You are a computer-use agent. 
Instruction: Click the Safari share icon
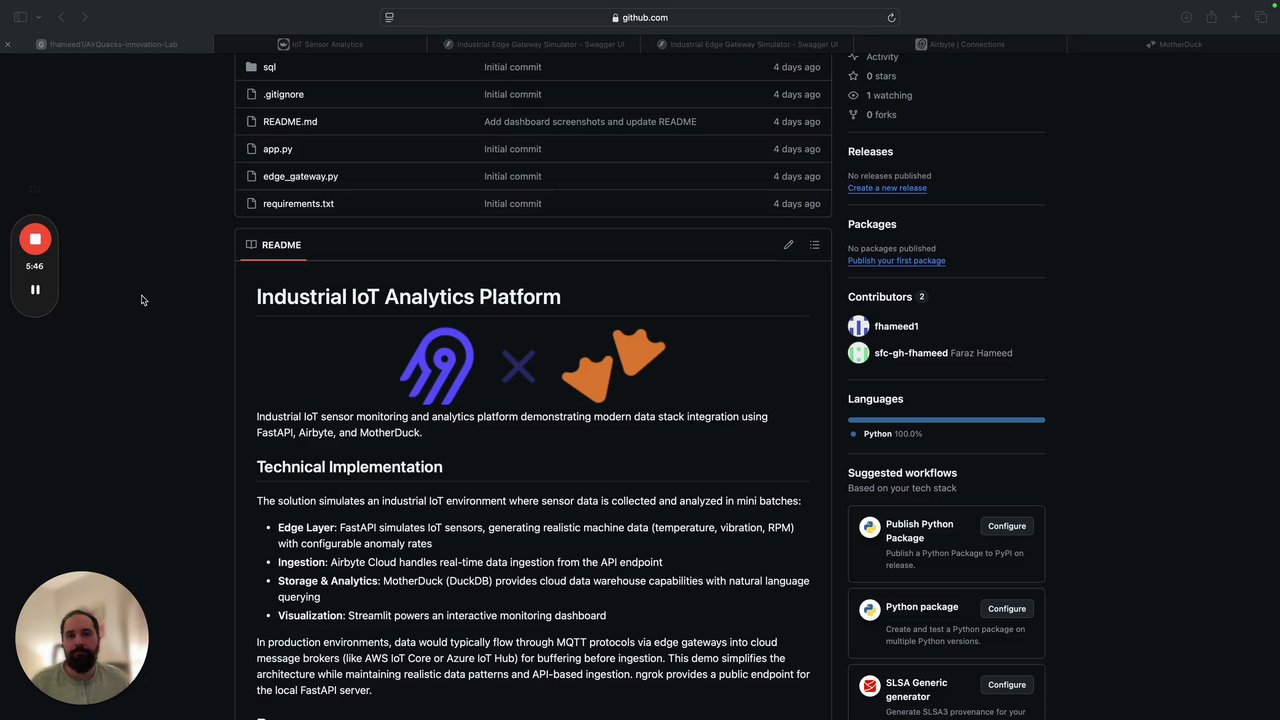pos(1211,17)
